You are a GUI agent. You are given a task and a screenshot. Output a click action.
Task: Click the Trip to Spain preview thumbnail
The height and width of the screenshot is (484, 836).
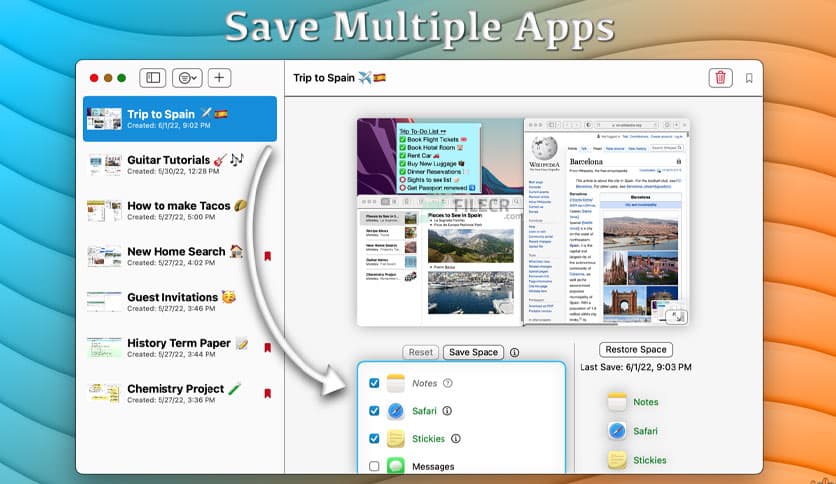[104, 119]
